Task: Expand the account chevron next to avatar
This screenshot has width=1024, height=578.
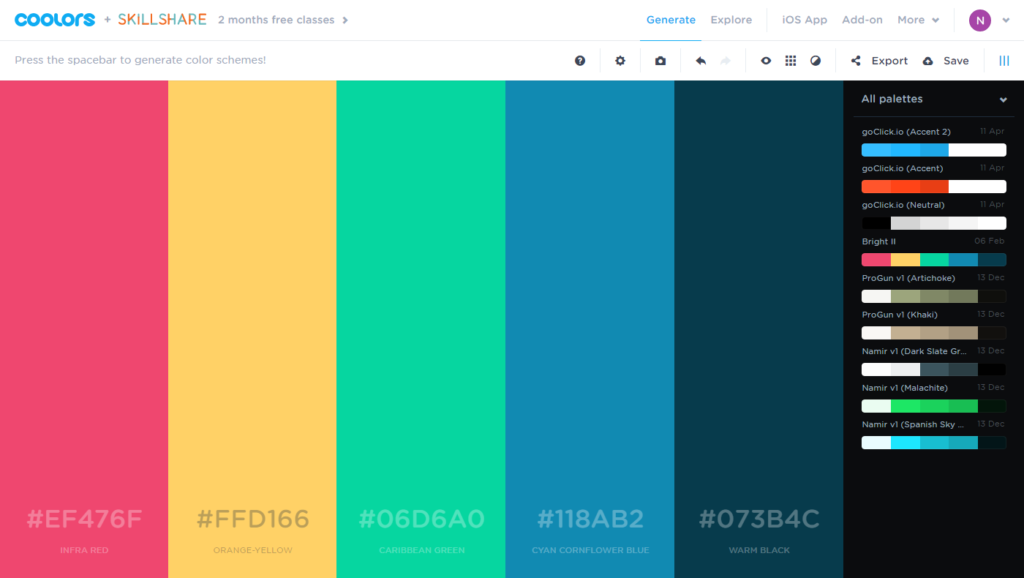Action: (1006, 20)
